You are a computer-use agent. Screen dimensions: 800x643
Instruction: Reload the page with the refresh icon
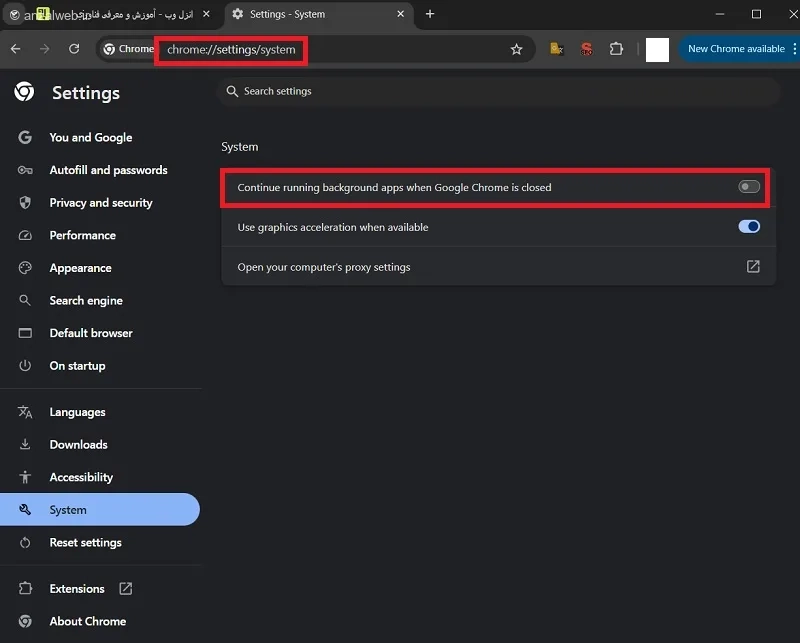(x=74, y=49)
